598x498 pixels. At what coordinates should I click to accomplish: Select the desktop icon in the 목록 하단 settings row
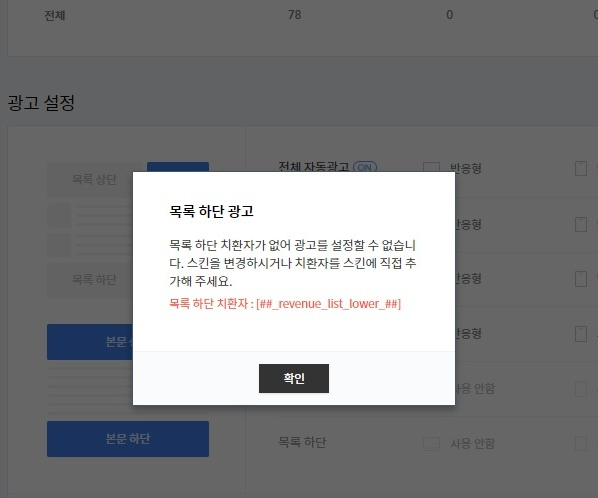(x=431, y=443)
